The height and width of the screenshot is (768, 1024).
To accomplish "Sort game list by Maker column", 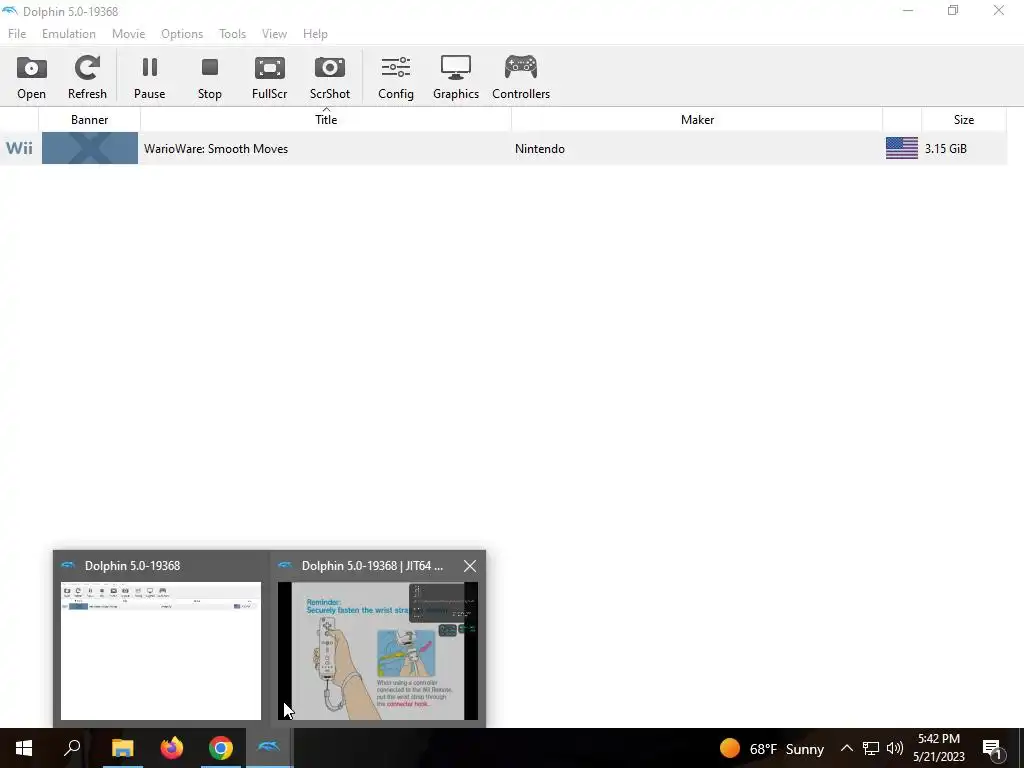I will (697, 120).
